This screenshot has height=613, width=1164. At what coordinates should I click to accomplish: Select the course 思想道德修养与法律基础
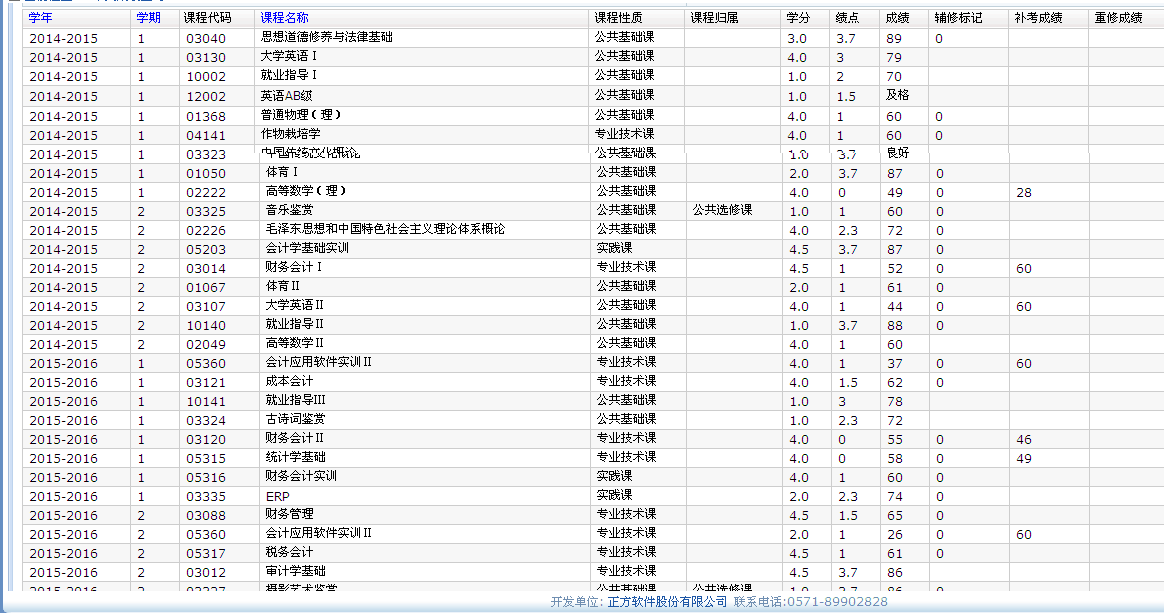point(327,37)
